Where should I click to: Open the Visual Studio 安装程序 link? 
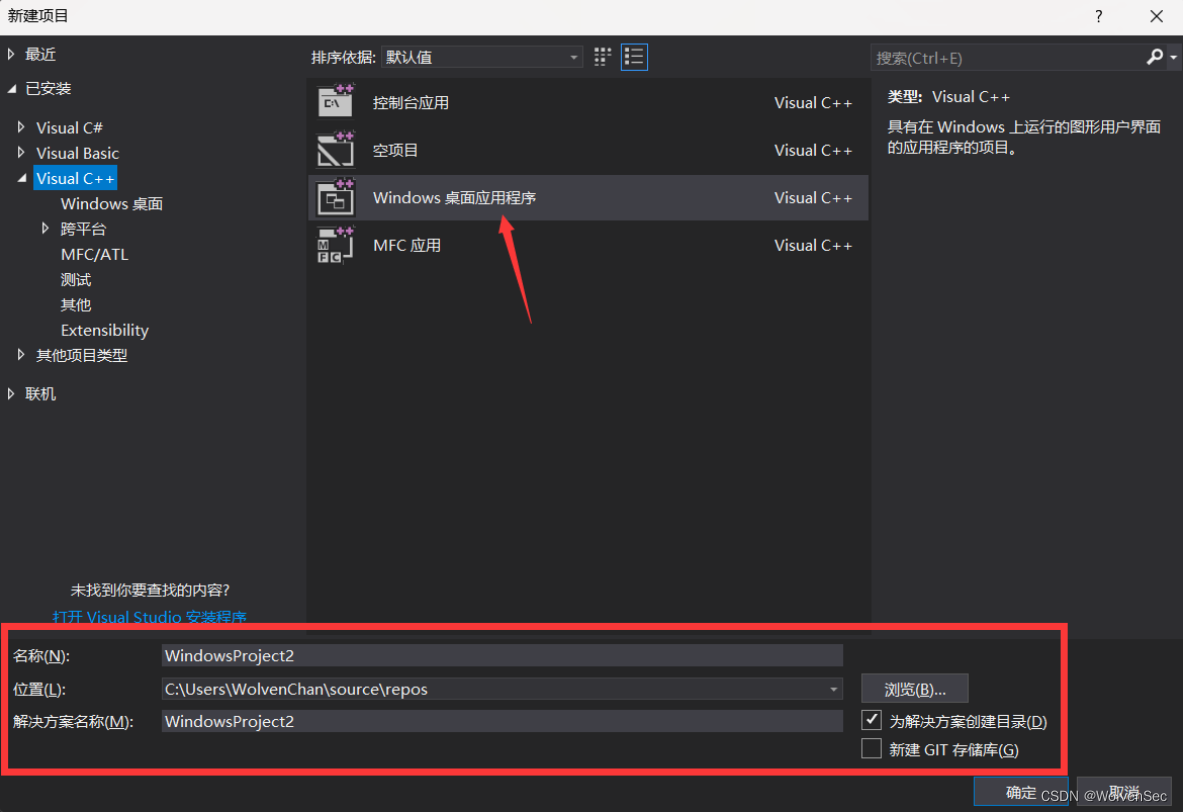149,617
